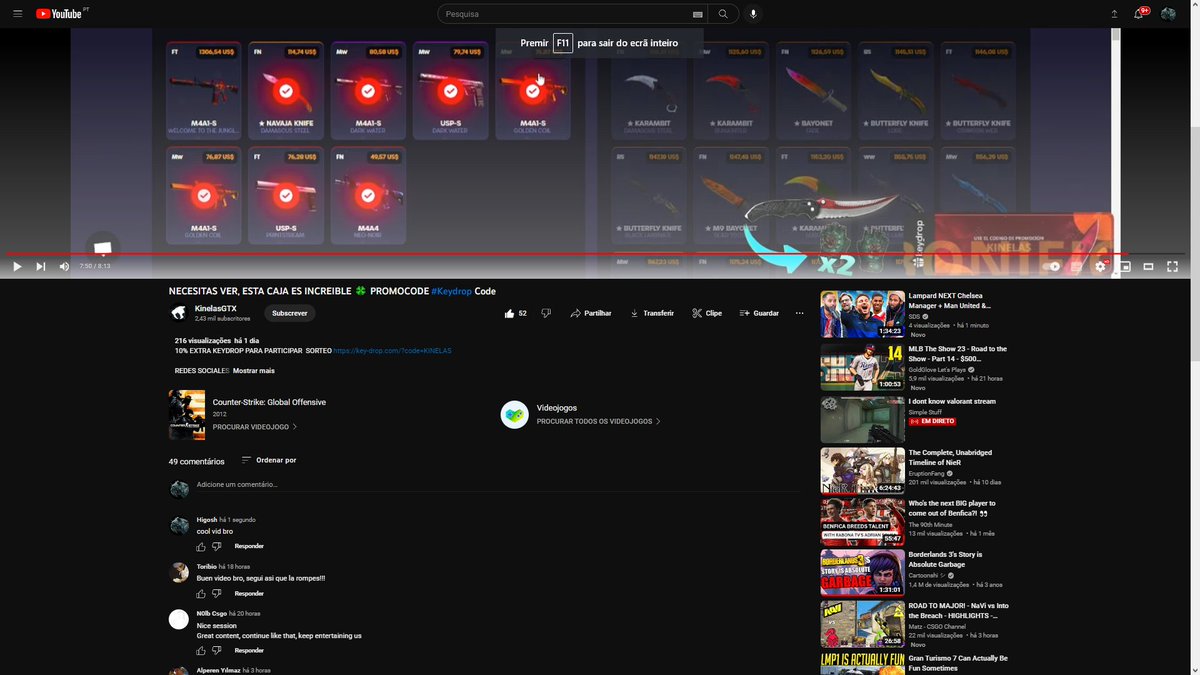Start voice search with microphone
Image resolution: width=1200 pixels, height=675 pixels.
(x=753, y=14)
